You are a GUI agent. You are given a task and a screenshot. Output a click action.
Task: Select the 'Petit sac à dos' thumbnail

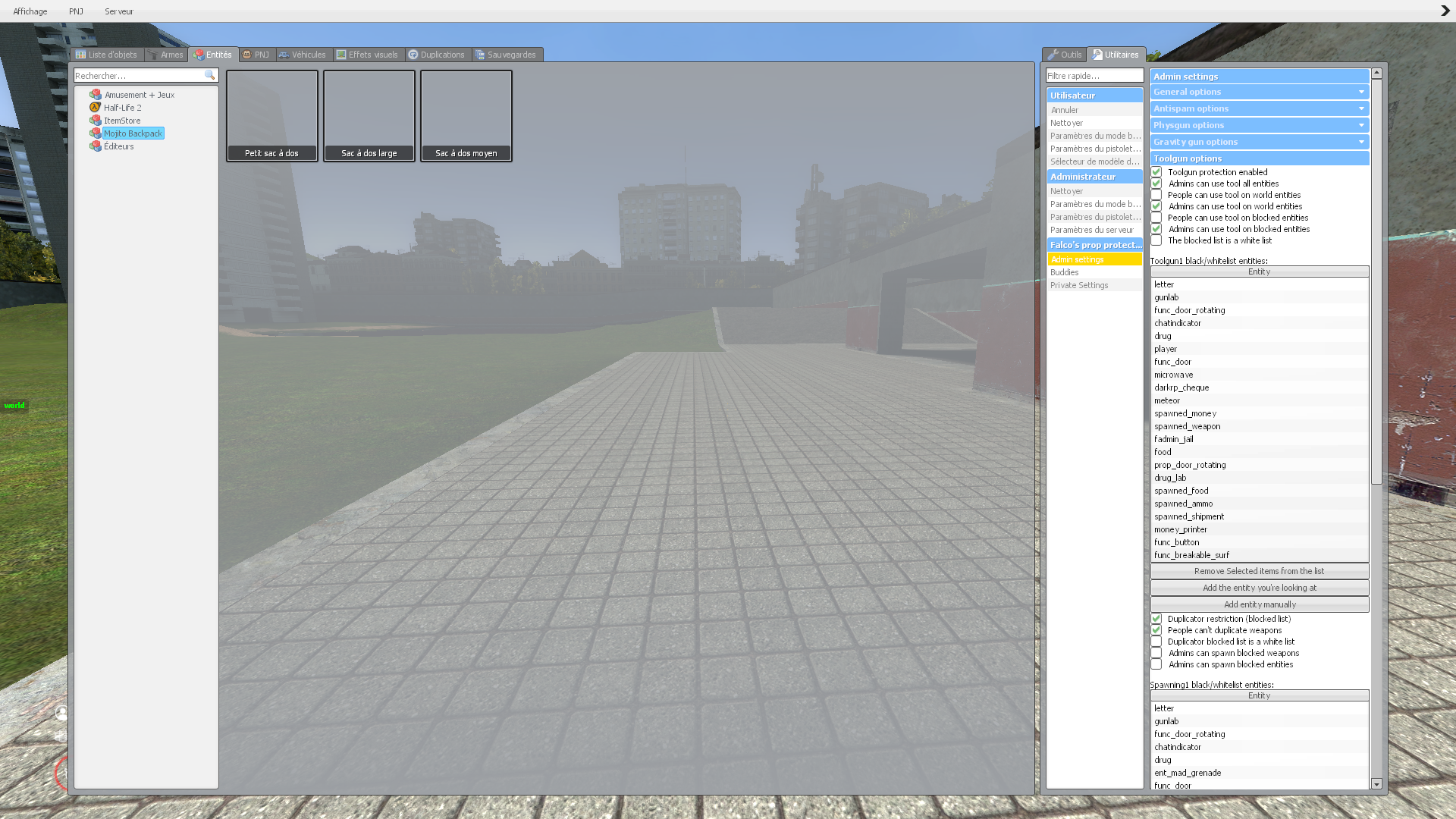point(271,115)
